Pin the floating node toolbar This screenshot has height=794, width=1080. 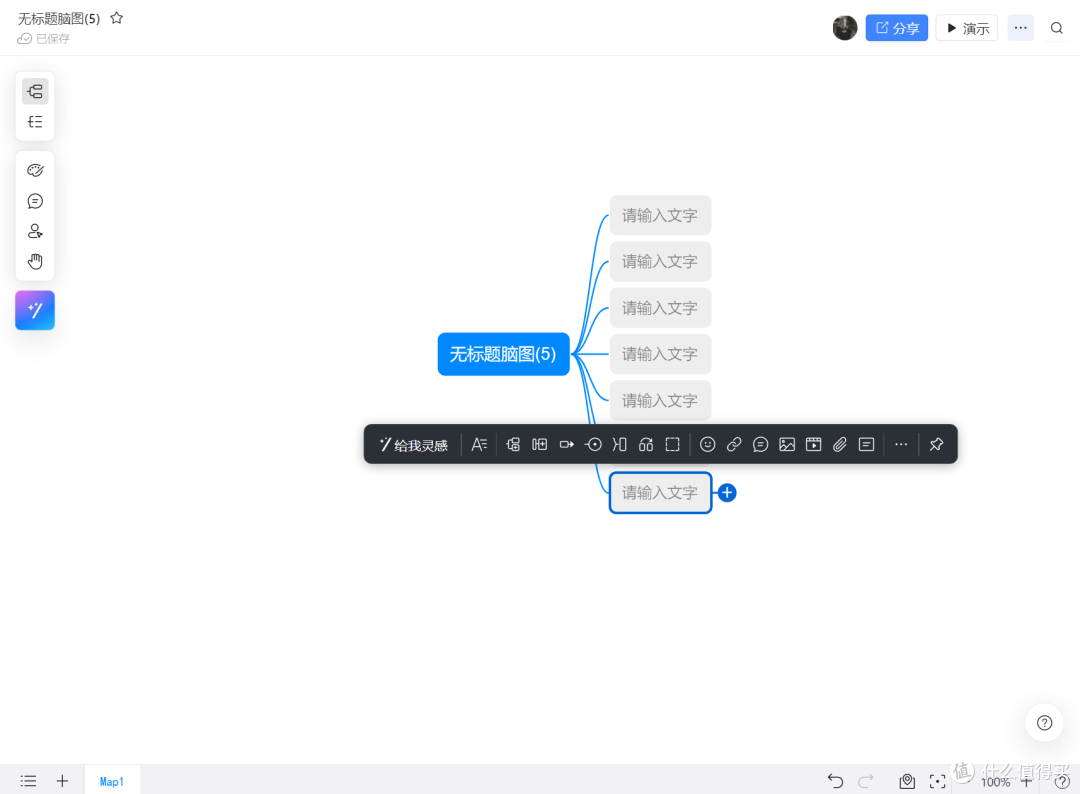[936, 445]
